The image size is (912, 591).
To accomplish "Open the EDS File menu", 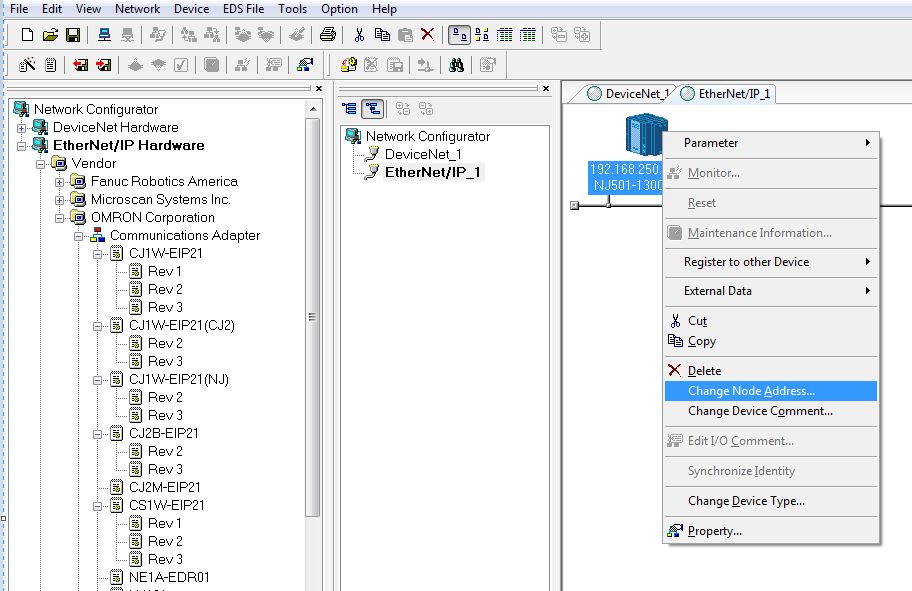I will click(x=243, y=9).
